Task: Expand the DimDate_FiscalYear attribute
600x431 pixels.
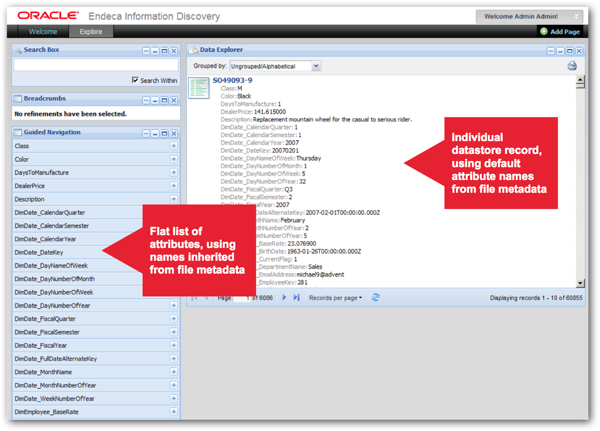Action: (173, 345)
